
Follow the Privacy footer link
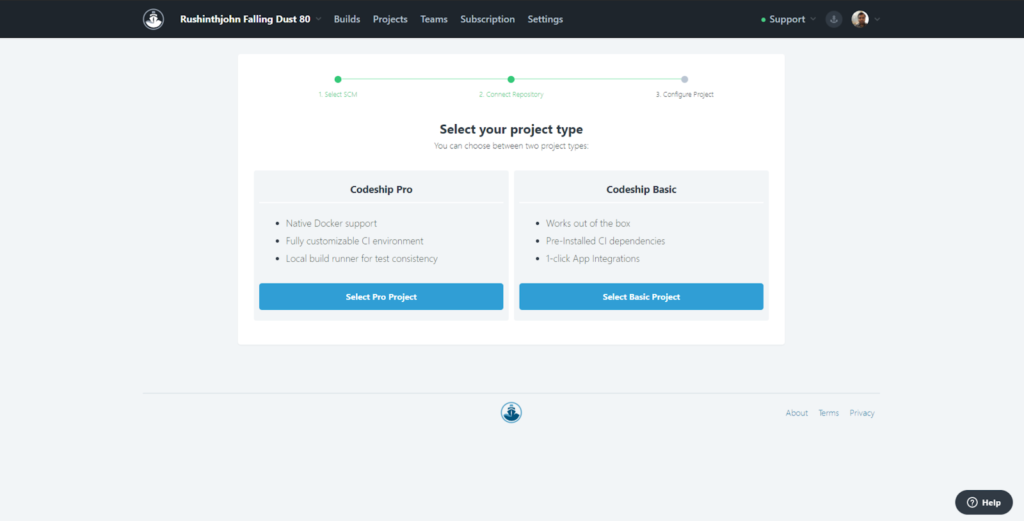click(862, 413)
